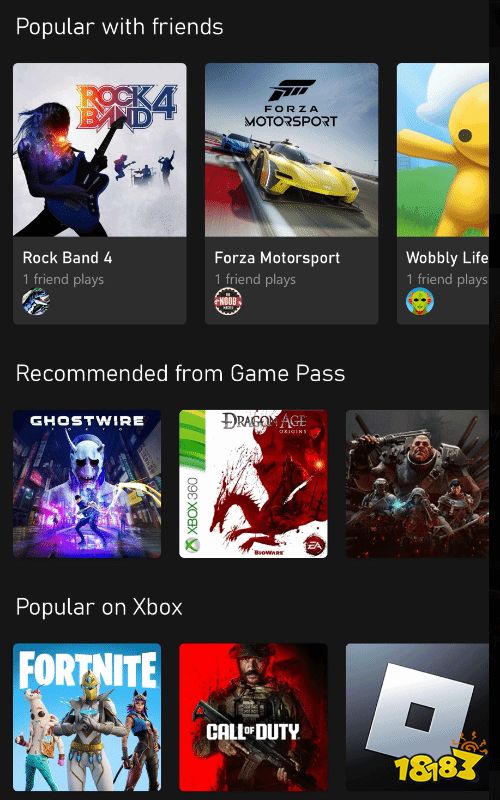This screenshot has width=500, height=800.
Task: Select the Wobbly Life title text
Action: coord(447,258)
